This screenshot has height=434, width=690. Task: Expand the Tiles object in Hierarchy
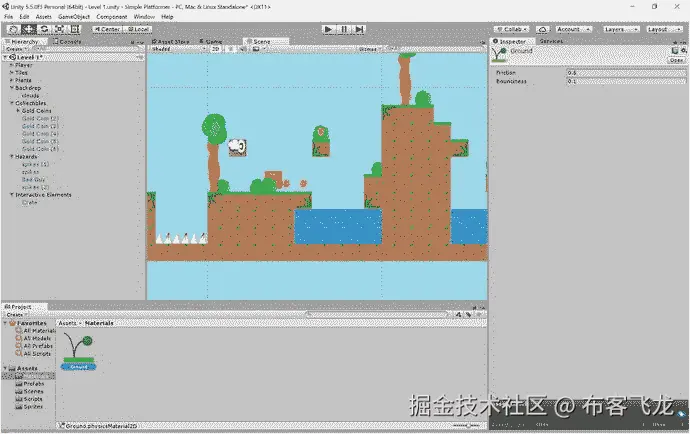tap(11, 73)
